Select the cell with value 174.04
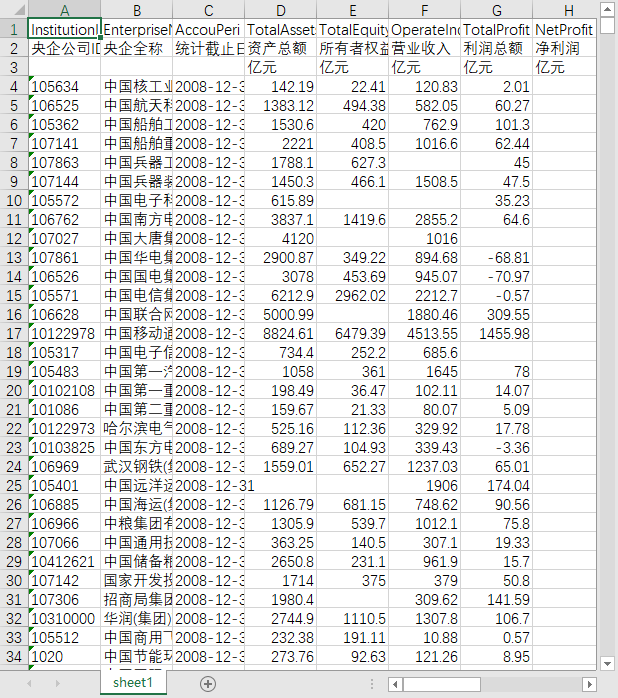This screenshot has width=618, height=698. 496,485
